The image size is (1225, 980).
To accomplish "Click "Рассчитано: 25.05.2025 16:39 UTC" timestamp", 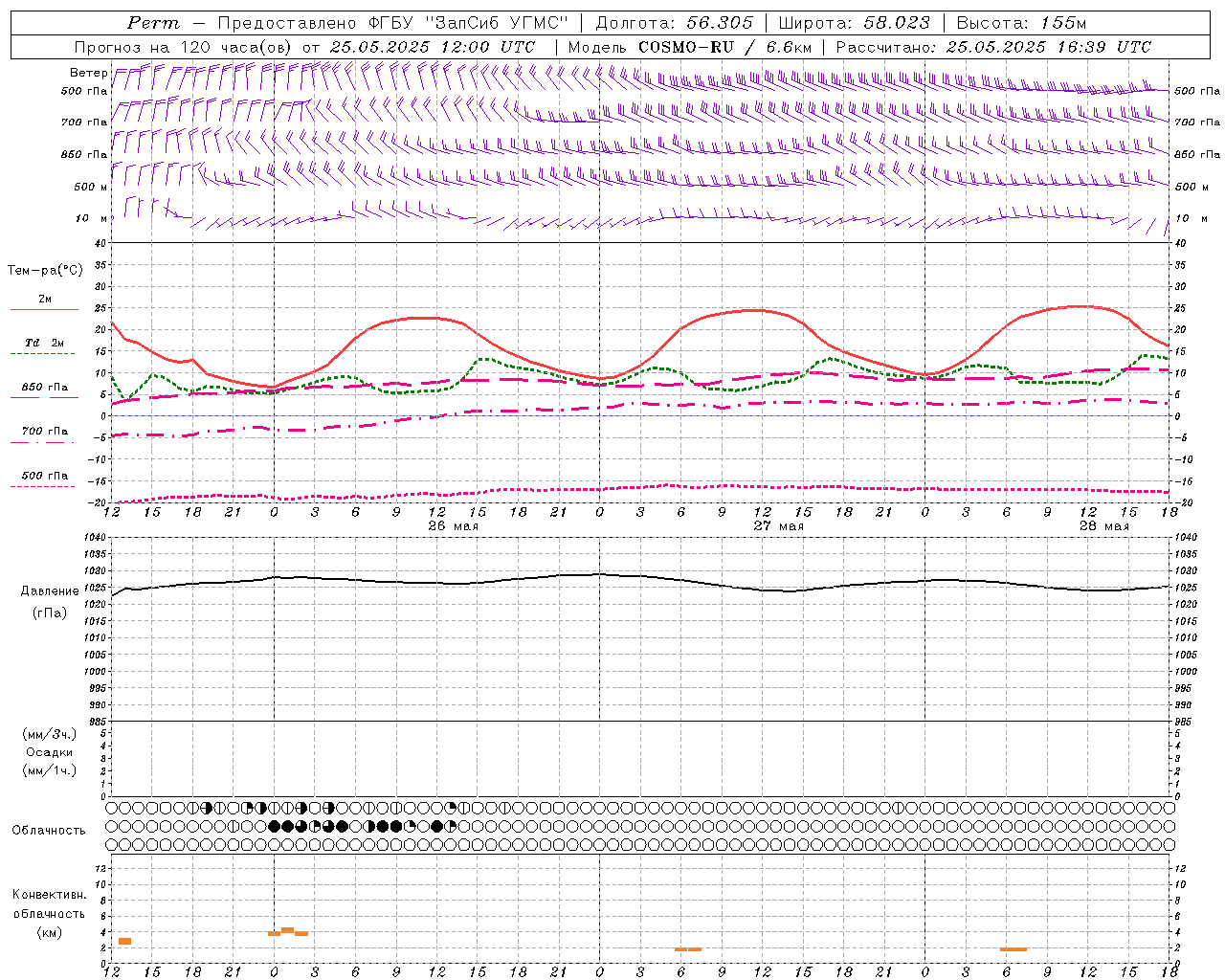I will pos(993,47).
